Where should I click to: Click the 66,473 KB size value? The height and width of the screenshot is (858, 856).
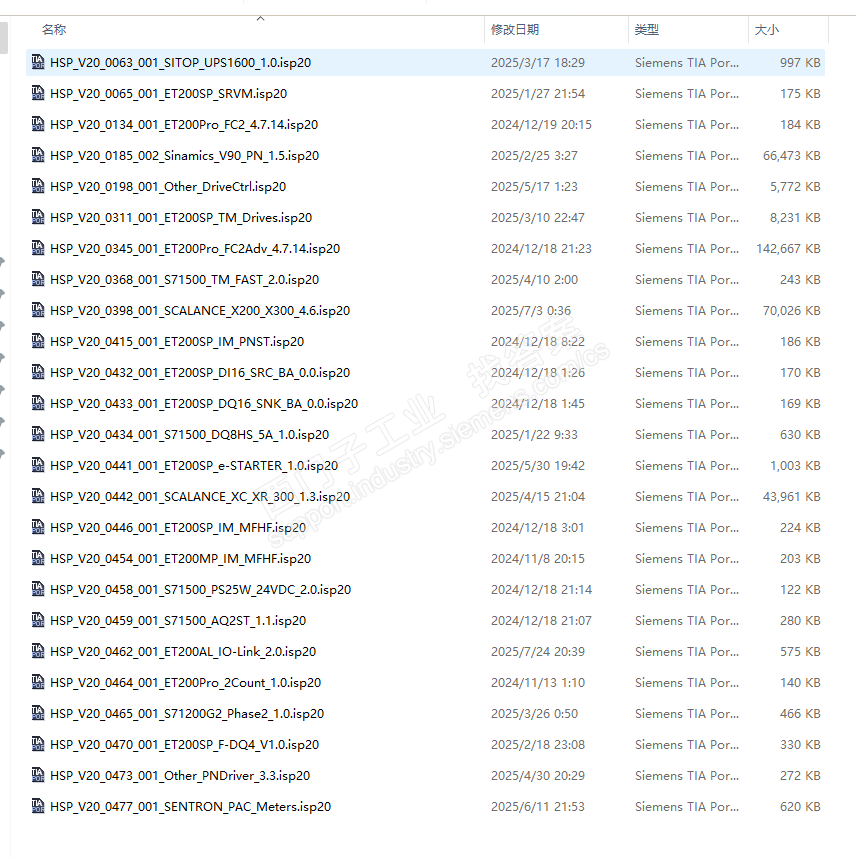791,155
